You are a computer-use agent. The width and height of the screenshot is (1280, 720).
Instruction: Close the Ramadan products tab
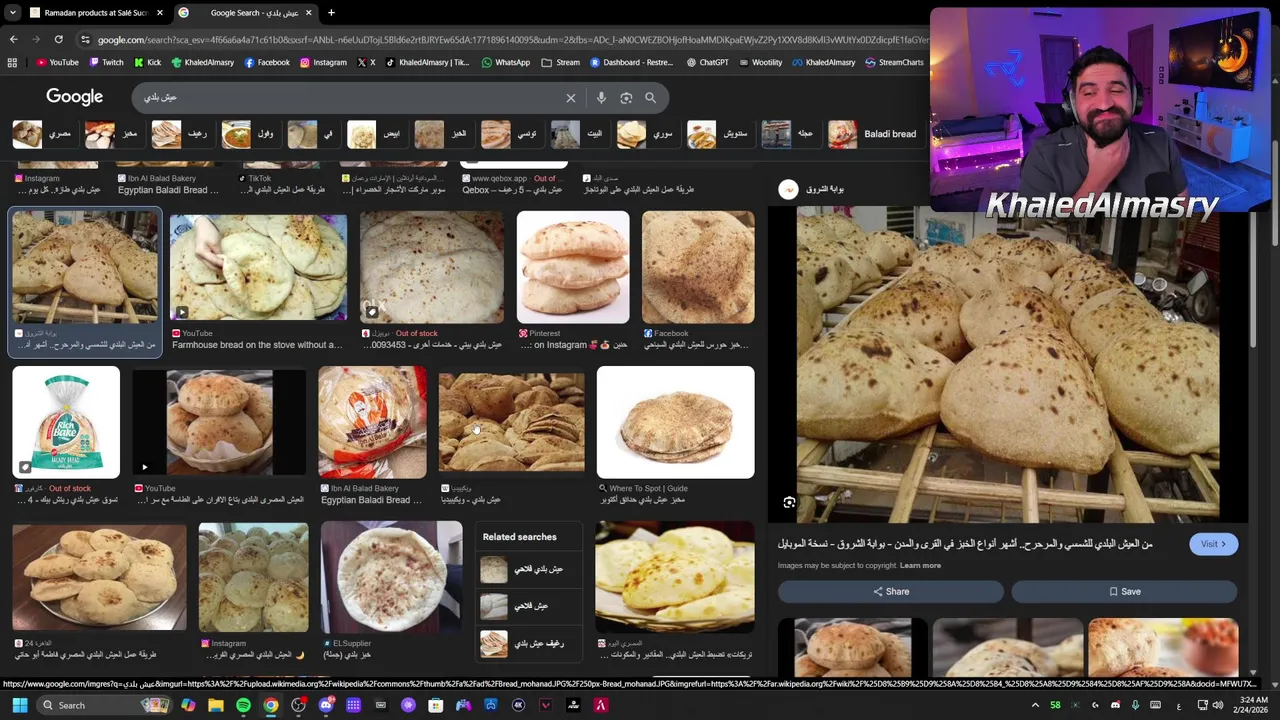pos(159,13)
